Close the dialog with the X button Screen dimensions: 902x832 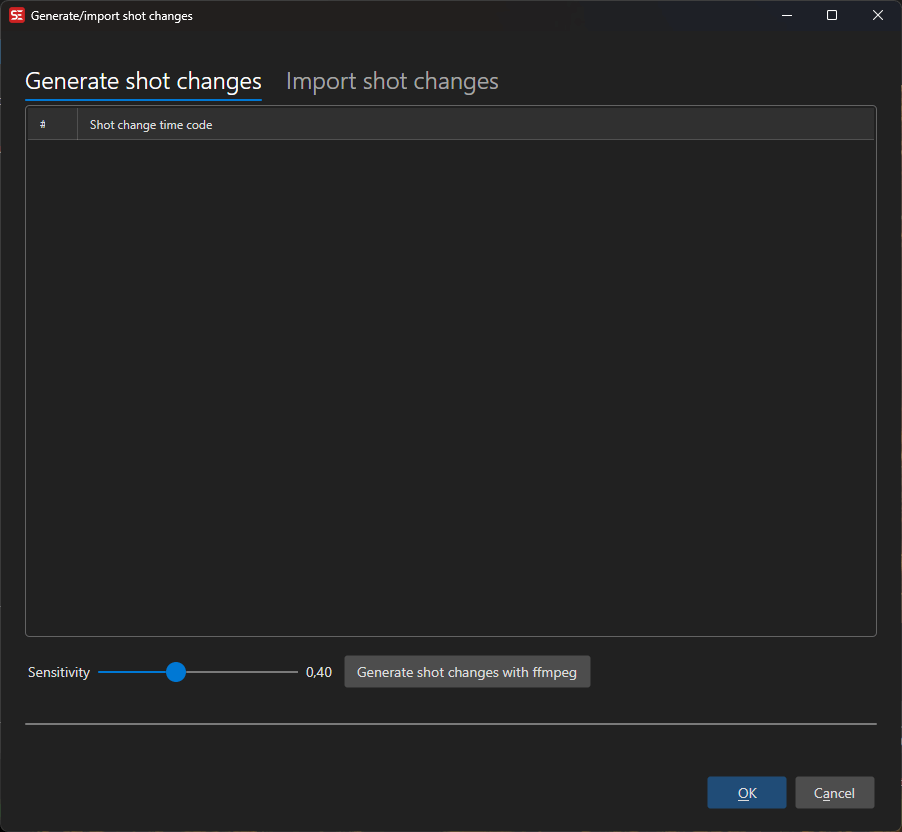(x=878, y=15)
